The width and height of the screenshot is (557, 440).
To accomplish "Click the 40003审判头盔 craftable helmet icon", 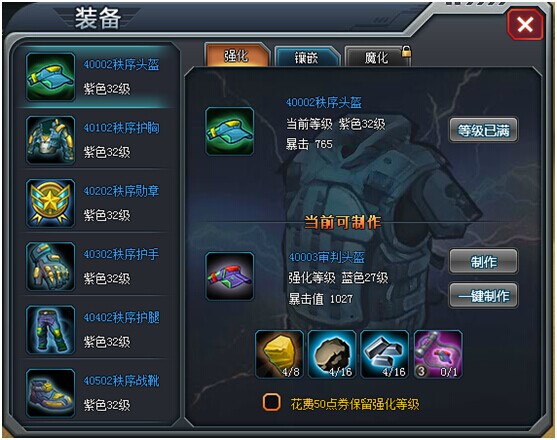I will click(229, 276).
